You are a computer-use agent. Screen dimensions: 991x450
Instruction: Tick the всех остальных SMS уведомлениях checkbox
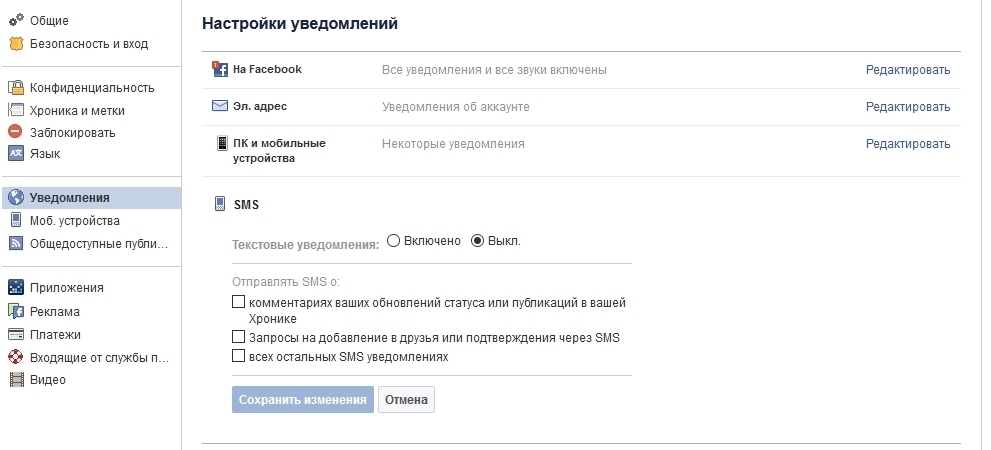click(x=238, y=355)
